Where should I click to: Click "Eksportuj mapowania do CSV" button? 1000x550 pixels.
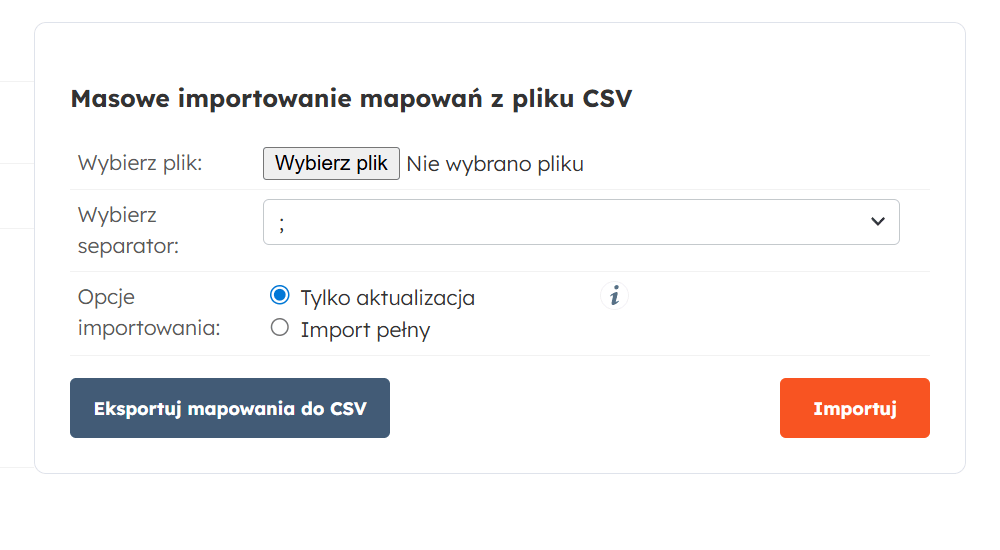click(x=230, y=408)
